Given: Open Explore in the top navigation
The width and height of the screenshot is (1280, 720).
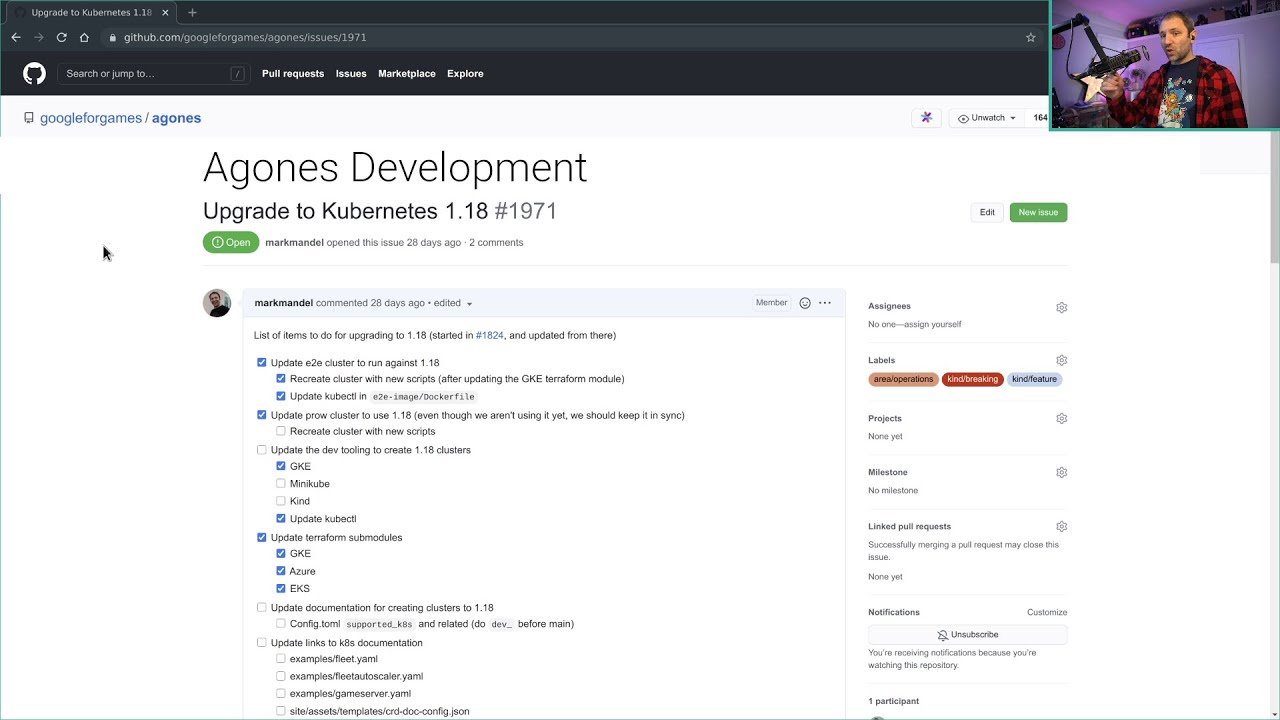Looking at the screenshot, I should (x=465, y=73).
